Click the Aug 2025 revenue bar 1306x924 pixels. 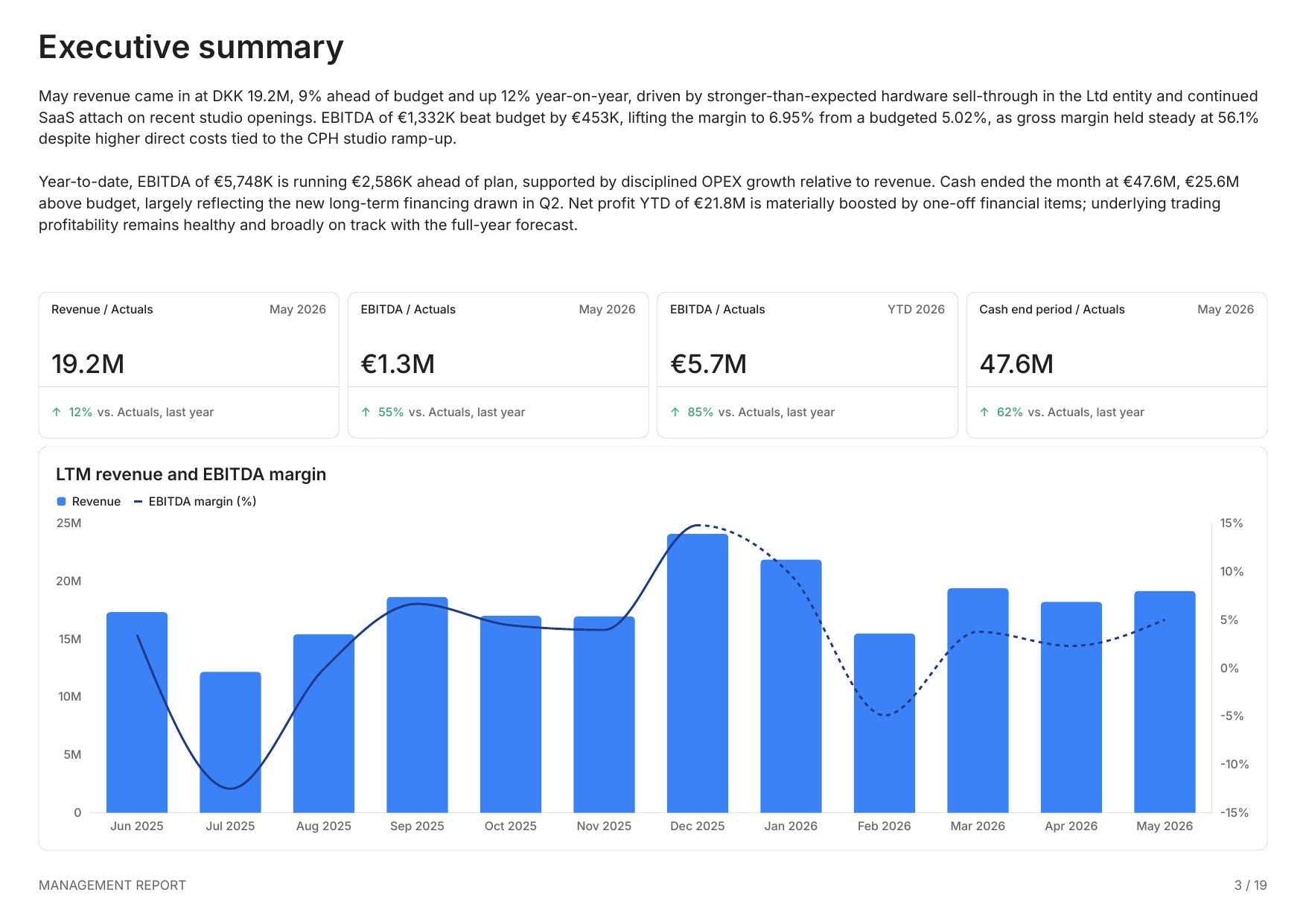point(324,724)
